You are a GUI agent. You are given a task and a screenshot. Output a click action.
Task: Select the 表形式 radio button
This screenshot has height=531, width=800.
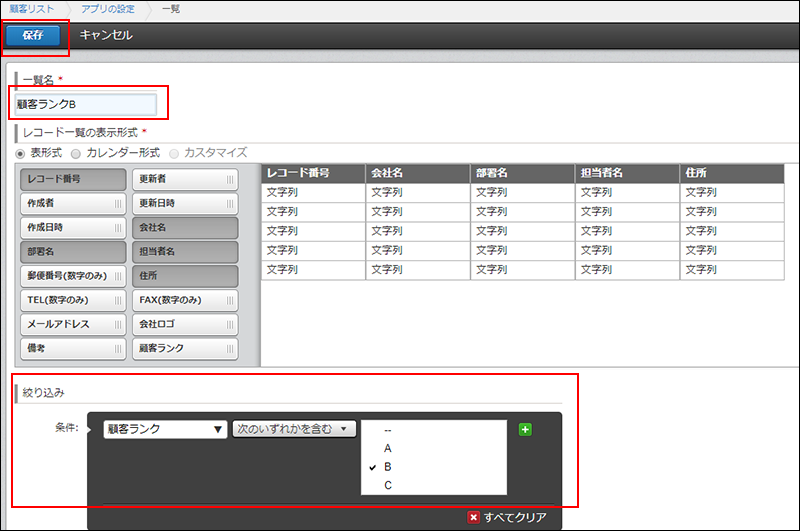(21, 153)
